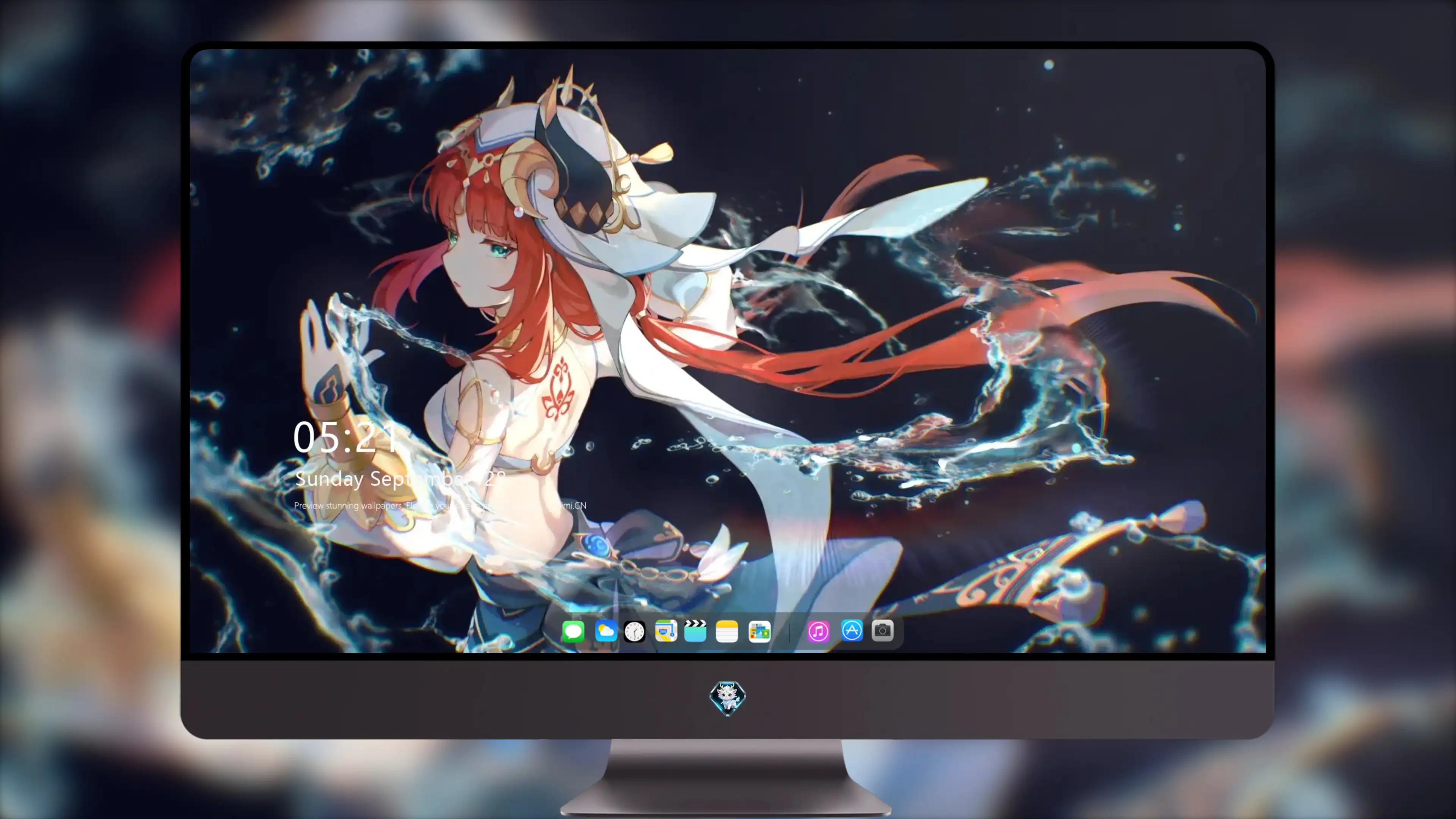The image size is (1456, 819).
Task: Open the Camera app in the dock
Action: tap(882, 630)
